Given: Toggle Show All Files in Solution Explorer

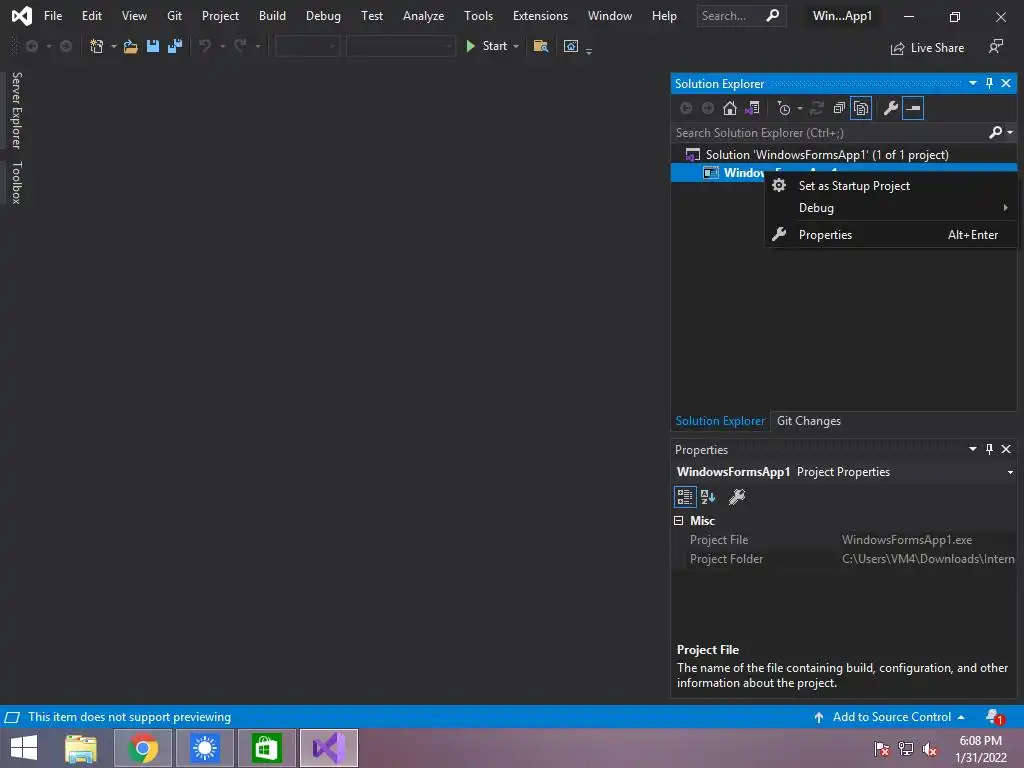Looking at the screenshot, I should pyautogui.click(x=861, y=108).
